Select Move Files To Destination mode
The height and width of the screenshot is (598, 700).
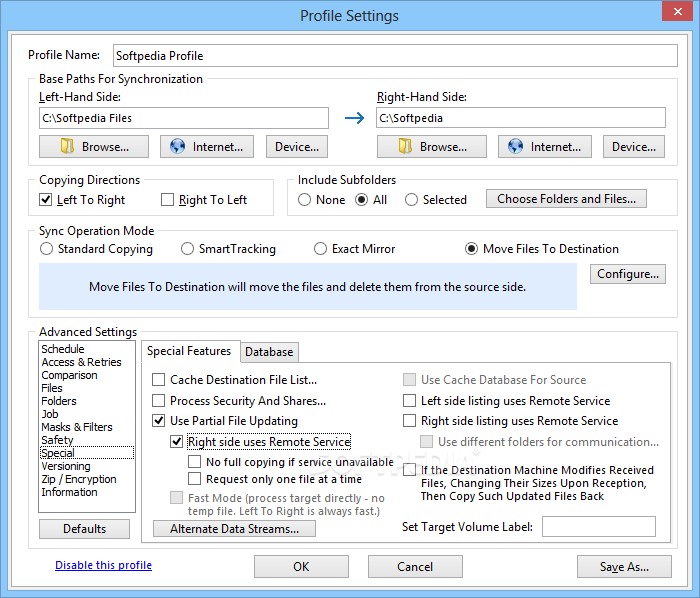coord(471,249)
